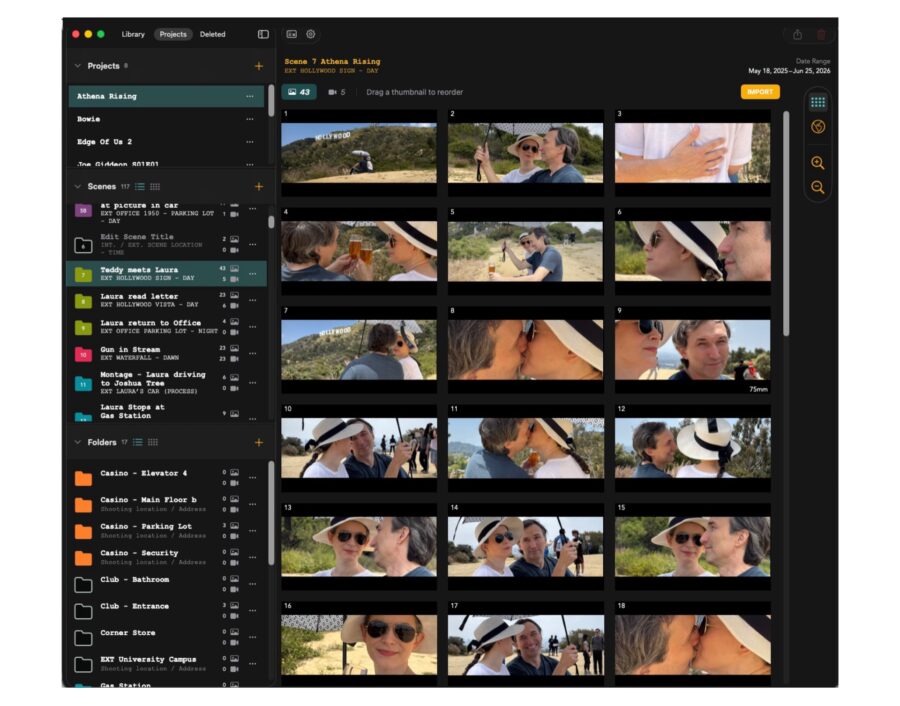Click the slate view icon beside gear
This screenshot has width=900, height=706.
292,34
